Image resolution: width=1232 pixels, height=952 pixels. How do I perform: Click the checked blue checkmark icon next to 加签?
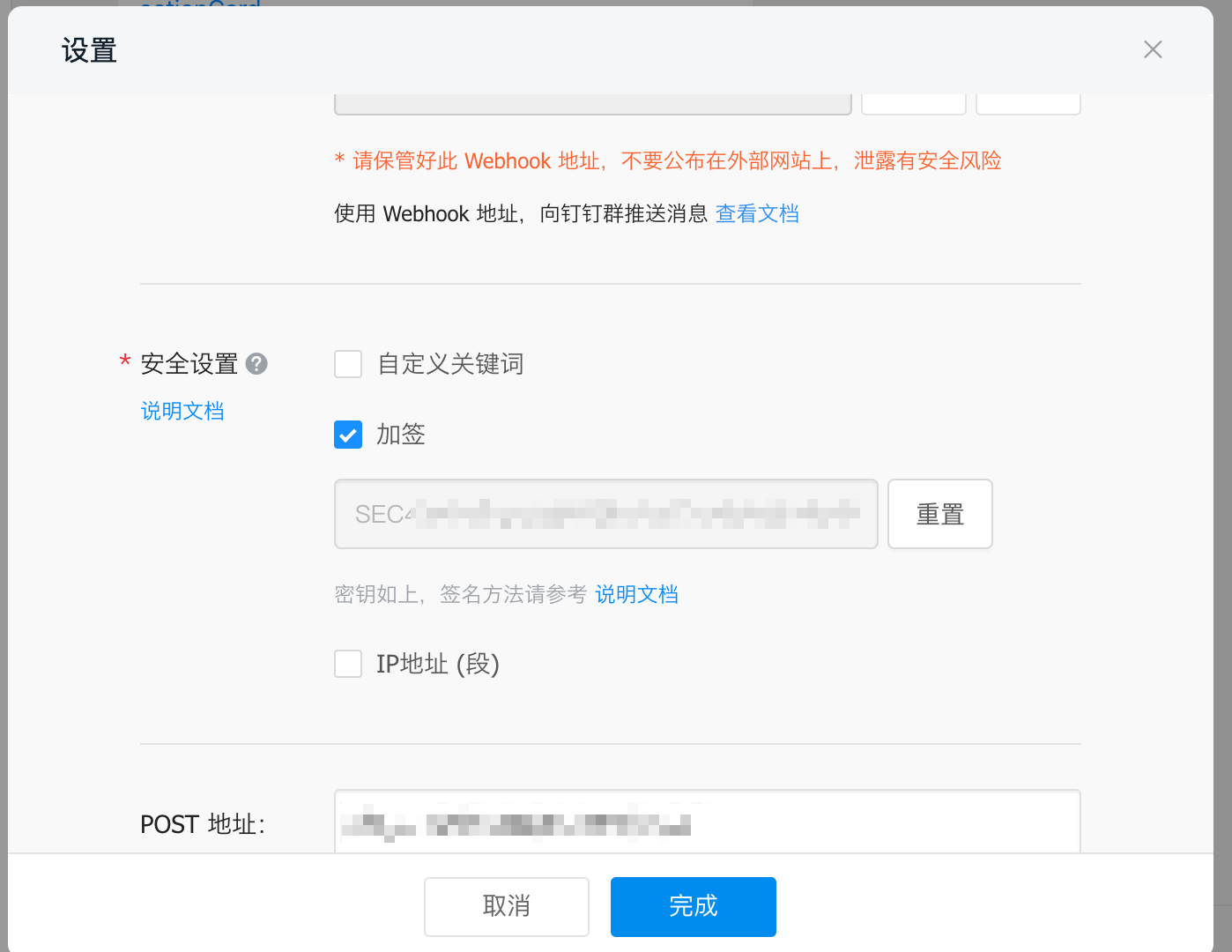click(348, 435)
